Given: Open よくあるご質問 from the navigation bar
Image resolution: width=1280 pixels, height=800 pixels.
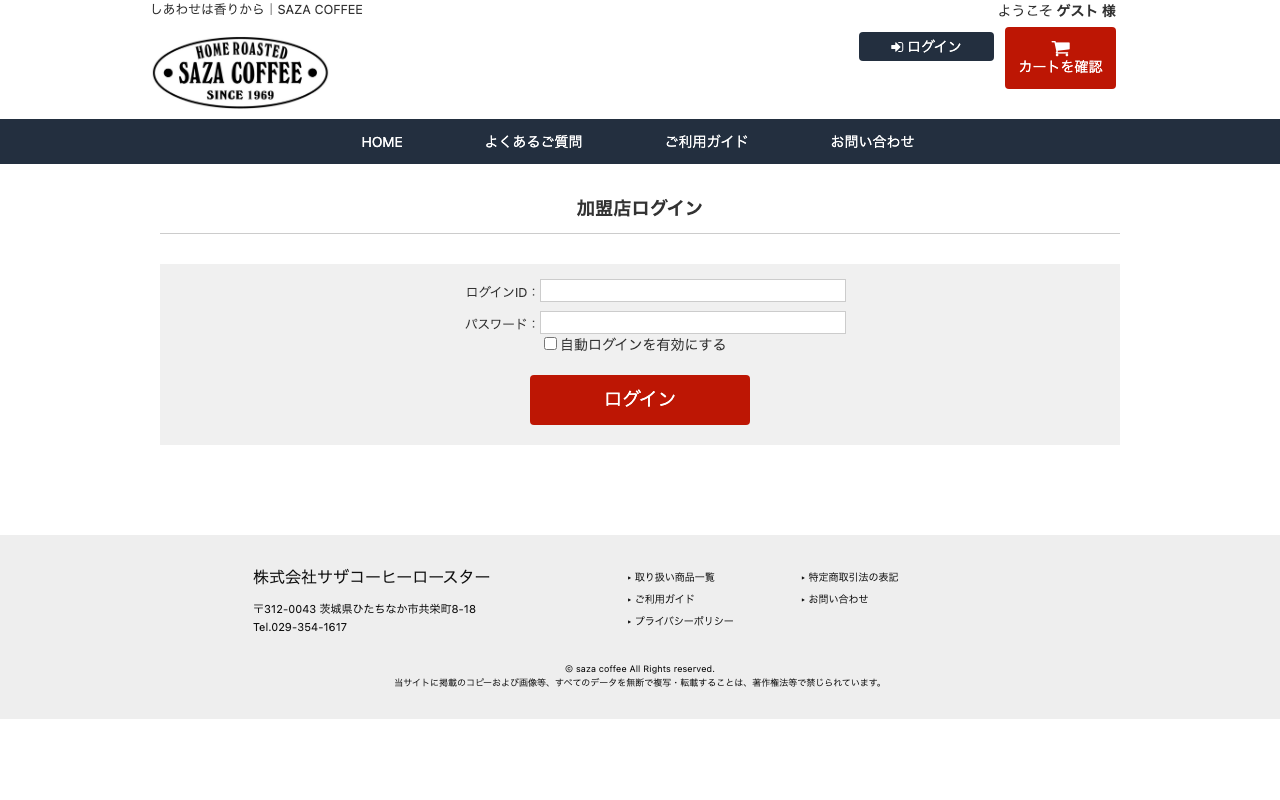Looking at the screenshot, I should pyautogui.click(x=533, y=141).
